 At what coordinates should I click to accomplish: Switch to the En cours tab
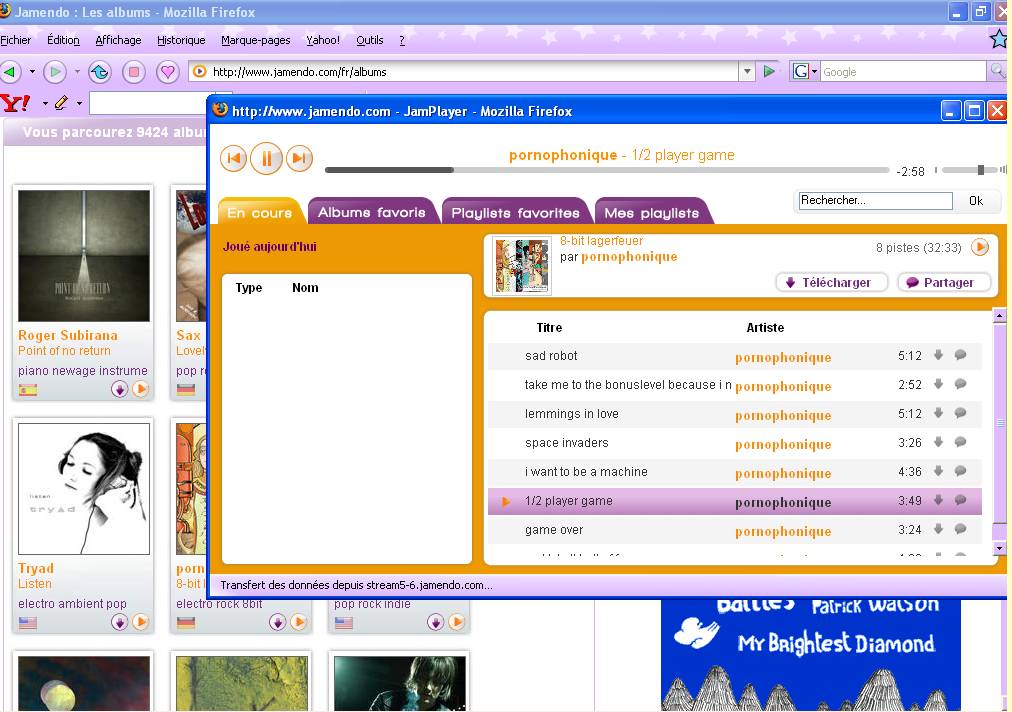click(259, 212)
